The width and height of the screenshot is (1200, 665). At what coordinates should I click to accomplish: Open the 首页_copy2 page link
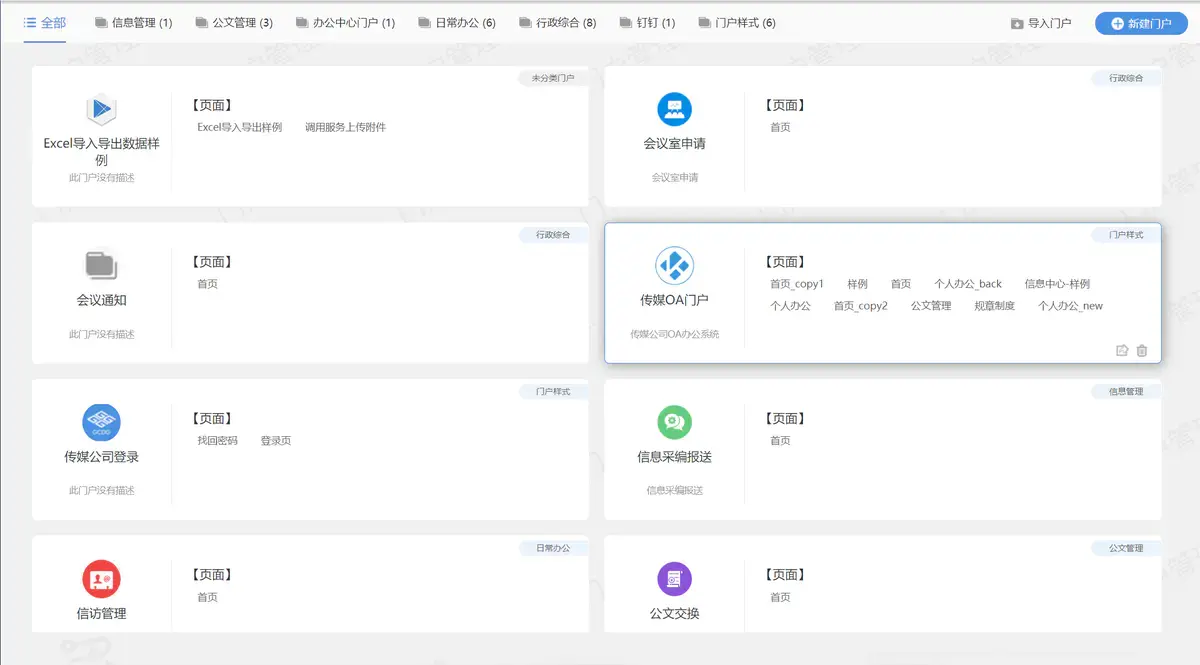point(861,306)
